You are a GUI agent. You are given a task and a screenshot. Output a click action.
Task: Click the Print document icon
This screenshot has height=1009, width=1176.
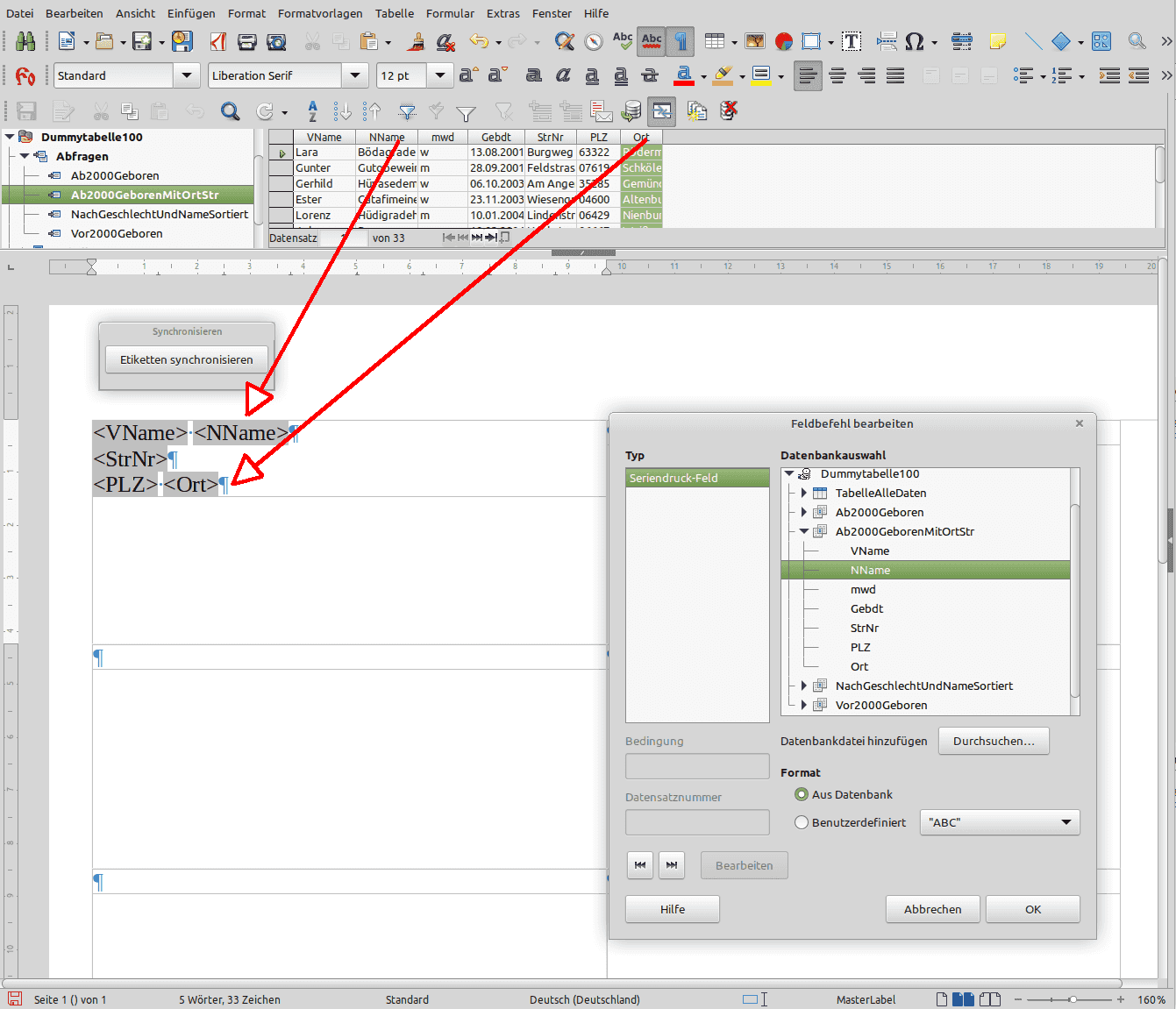click(247, 41)
